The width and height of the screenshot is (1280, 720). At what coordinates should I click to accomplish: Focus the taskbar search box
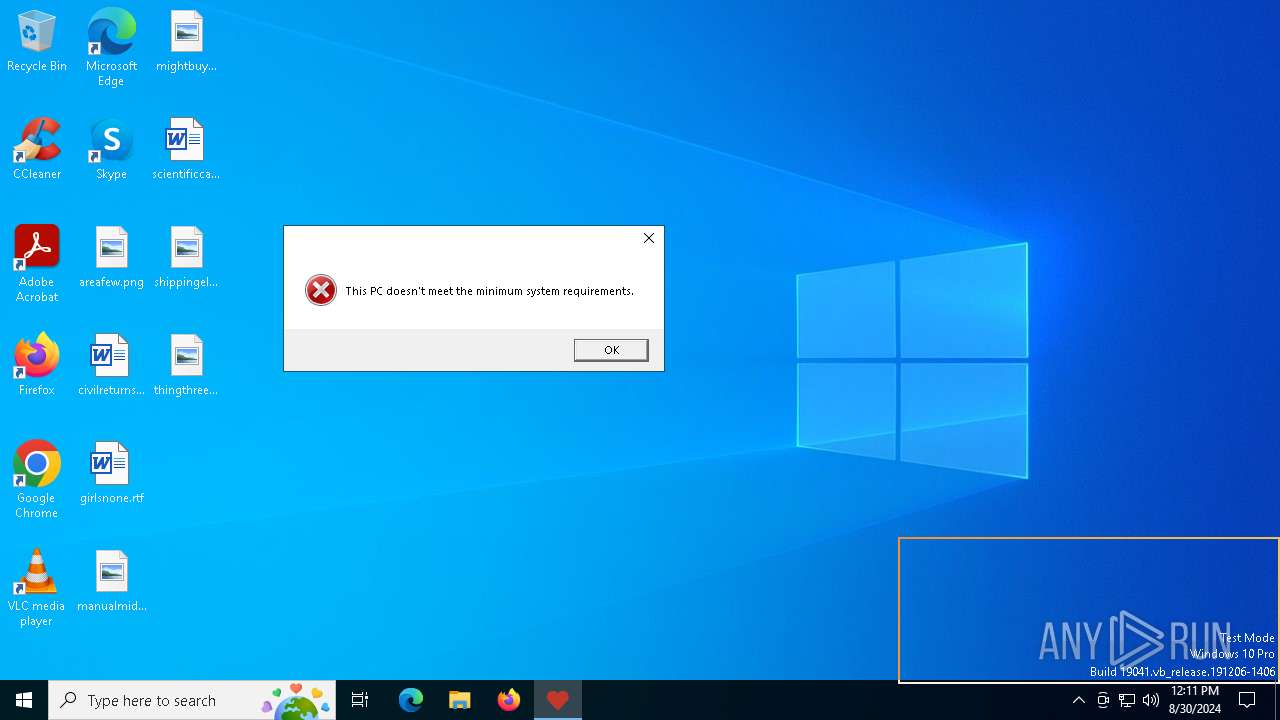pos(192,700)
